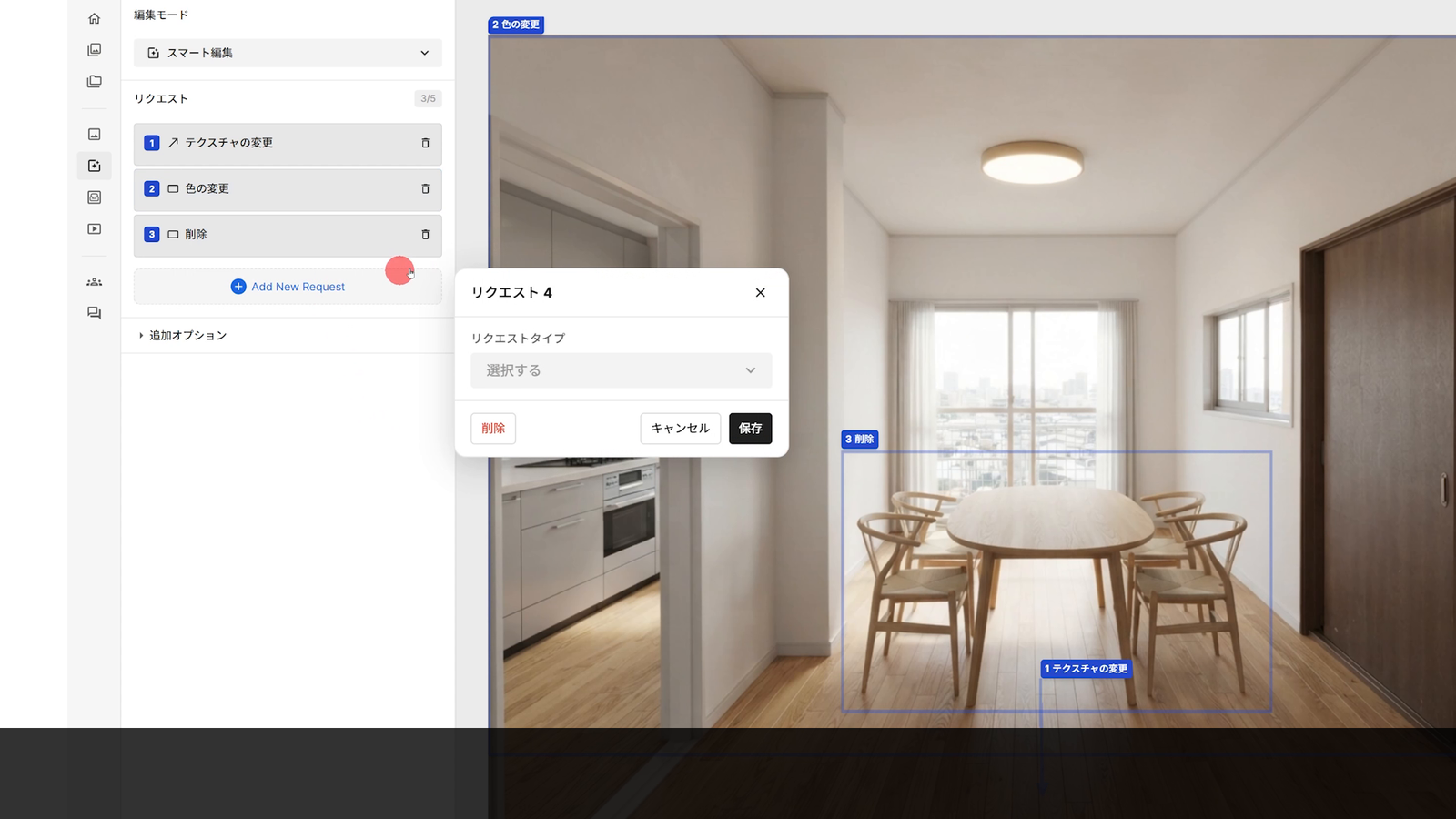
Task: Open the photo frame sidebar icon
Action: pos(94,197)
